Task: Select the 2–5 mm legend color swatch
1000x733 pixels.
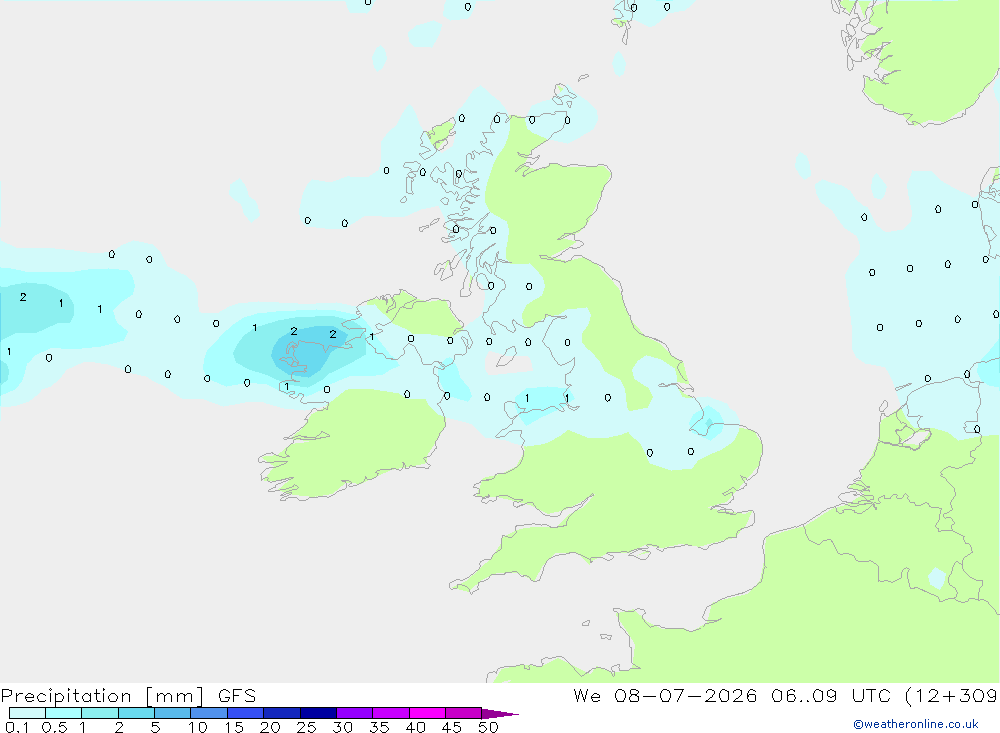Action: click(136, 713)
